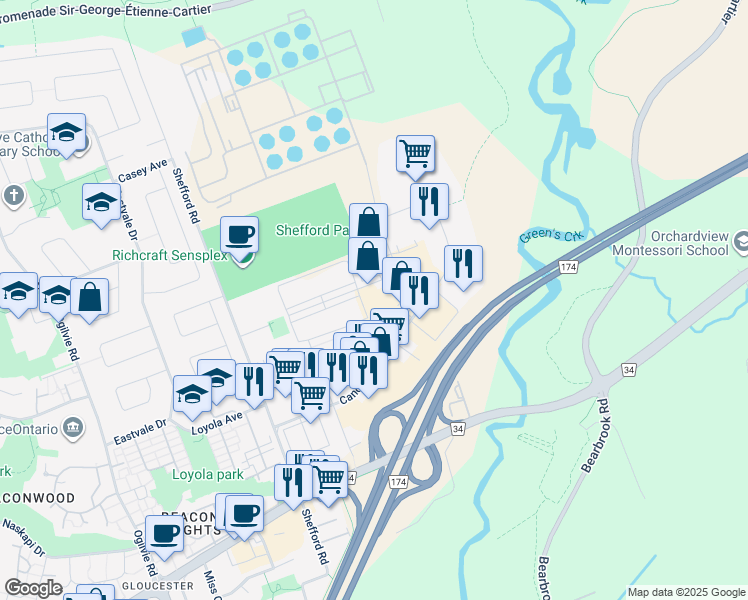Image resolution: width=748 pixels, height=600 pixels.
Task: Select the upper shopping bag marker by Shefford Park
Action: (x=368, y=220)
